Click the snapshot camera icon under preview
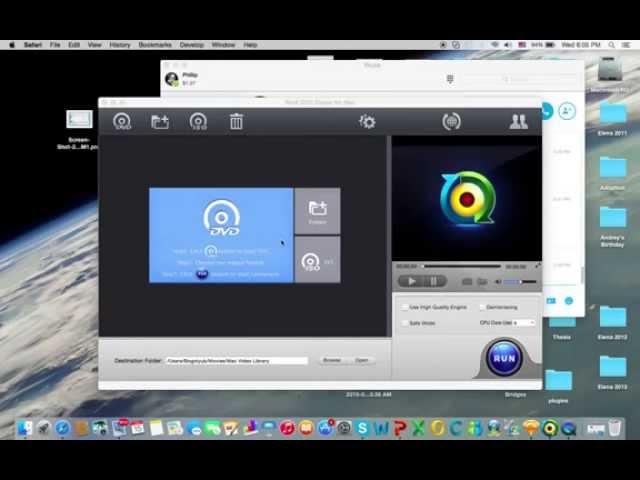 coord(467,282)
